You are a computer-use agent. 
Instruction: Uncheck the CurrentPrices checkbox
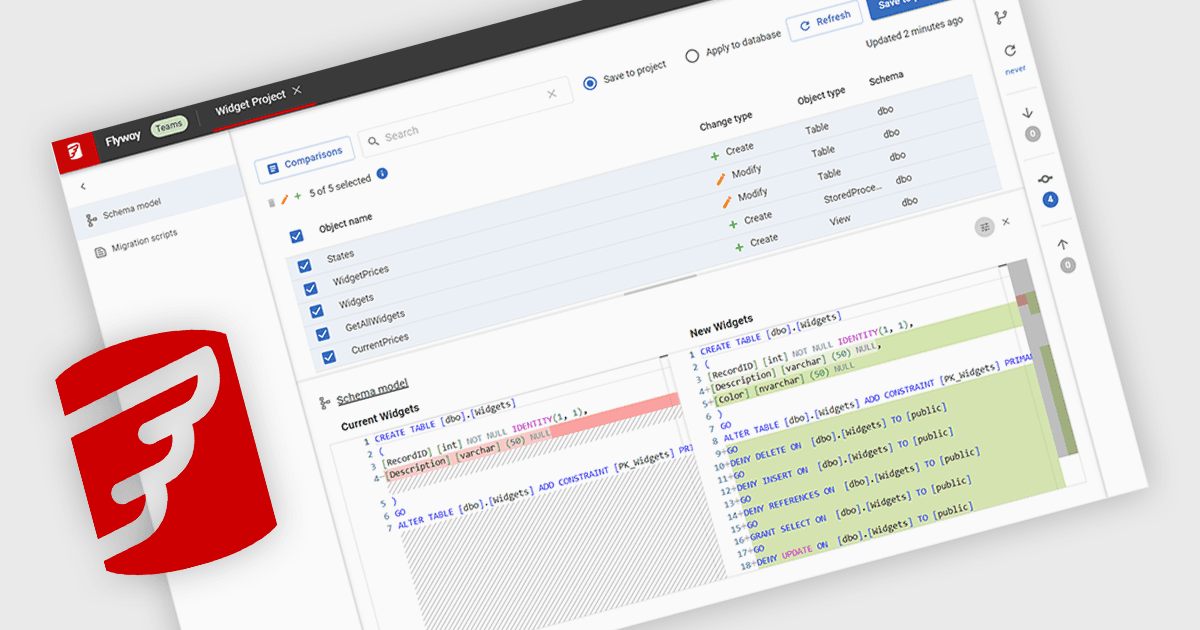point(329,357)
